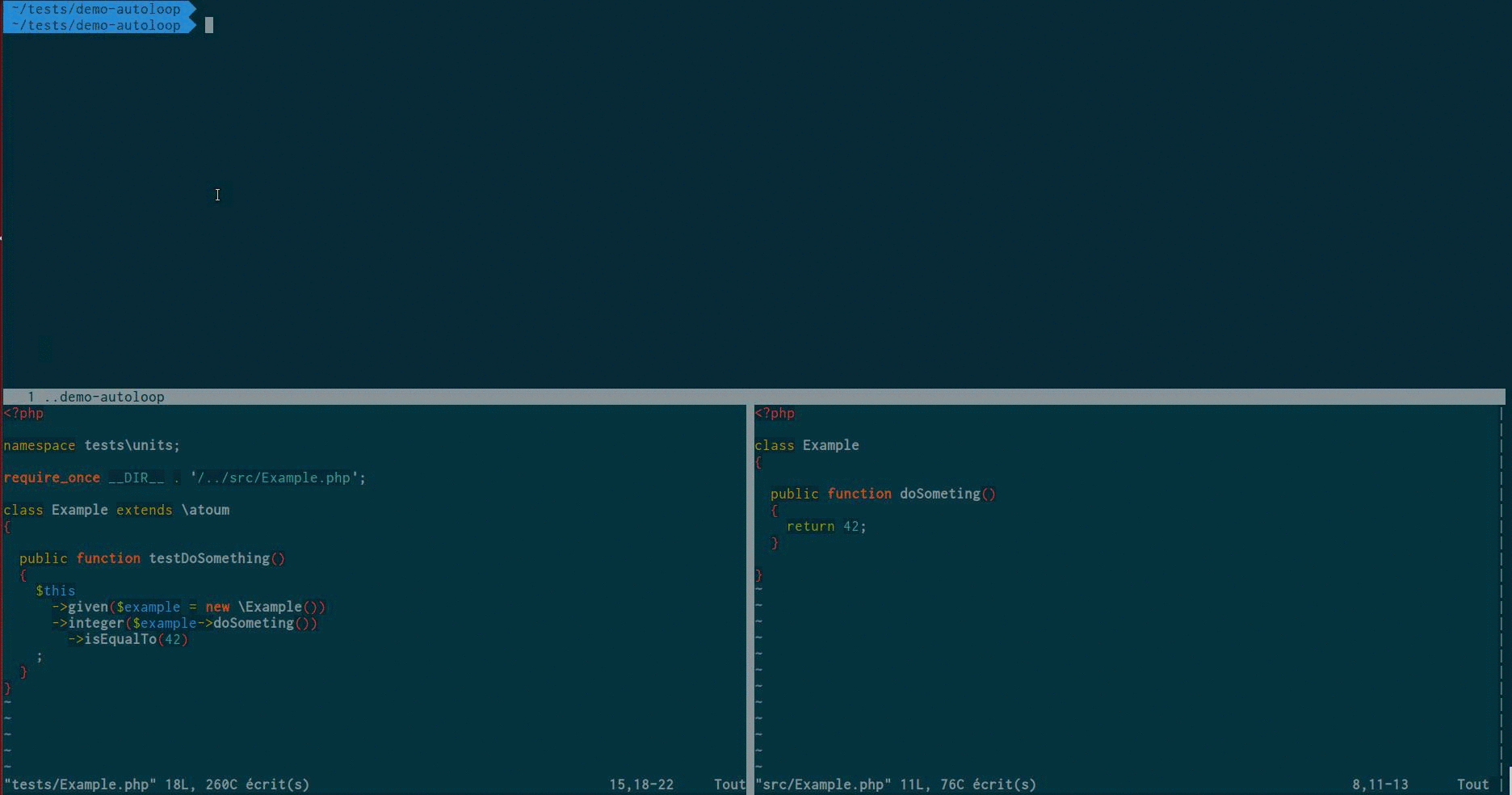Click the require_once keyword in the tests file
Image resolution: width=1512 pixels, height=795 pixels.
tap(52, 477)
